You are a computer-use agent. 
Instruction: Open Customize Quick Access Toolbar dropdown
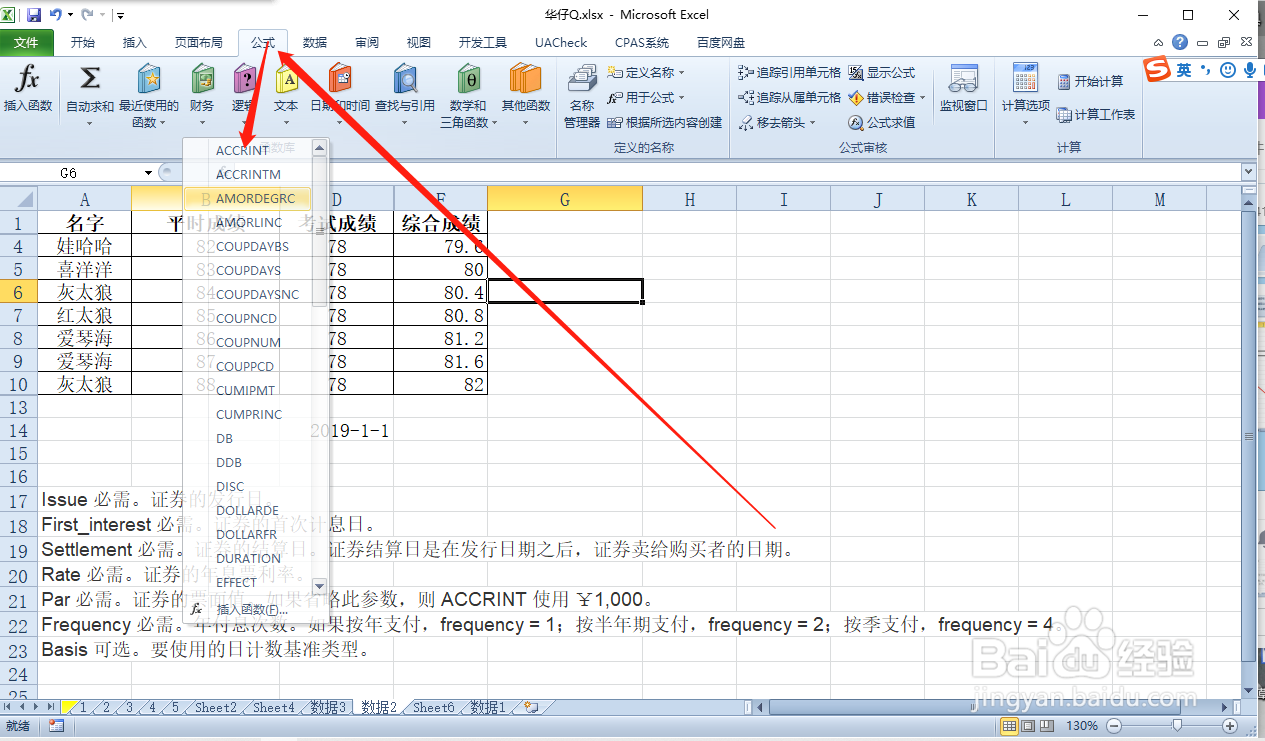[120, 15]
